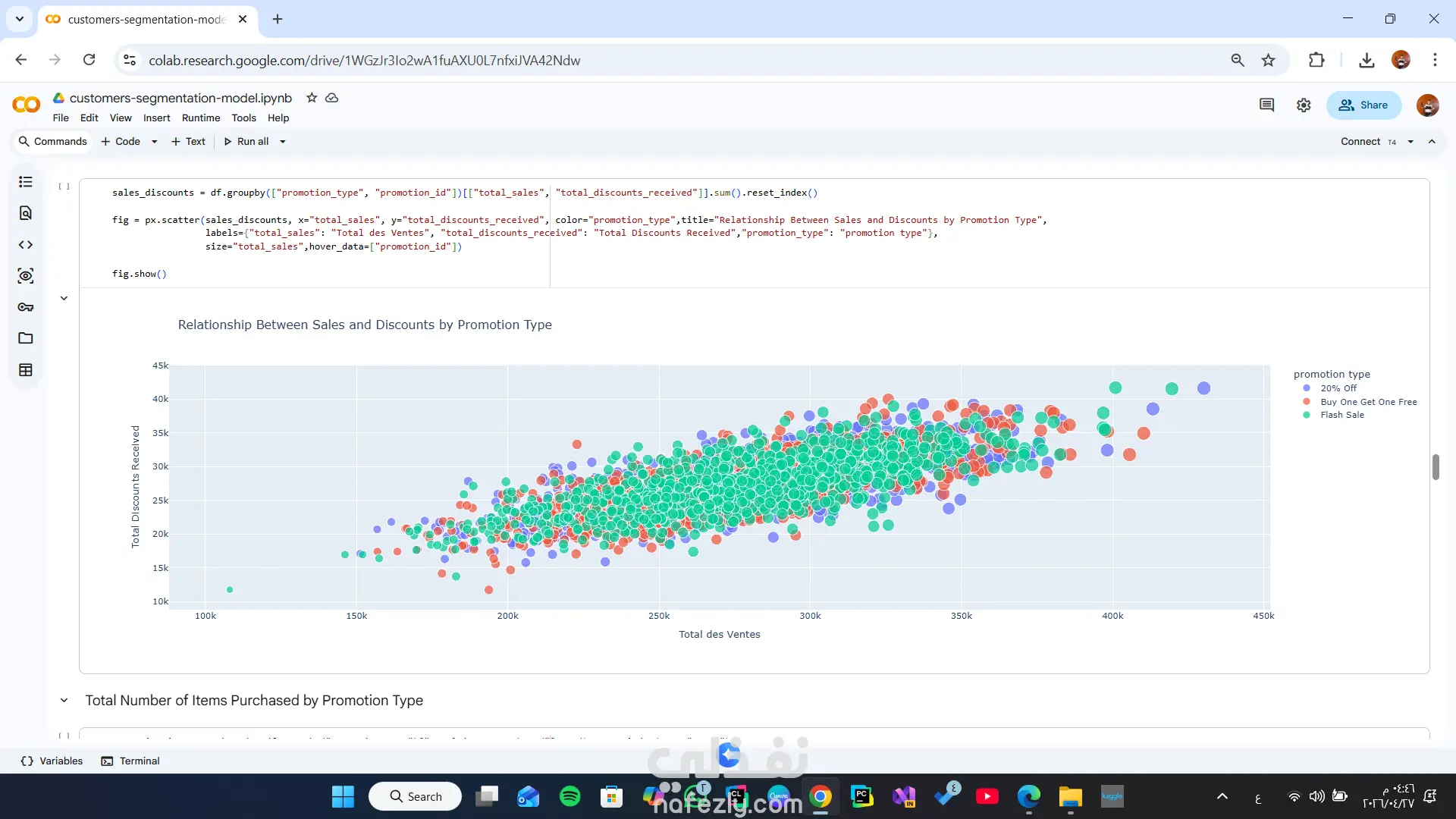Viewport: 1456px width, 819px height.
Task: Open the data table sidebar icon
Action: click(26, 370)
